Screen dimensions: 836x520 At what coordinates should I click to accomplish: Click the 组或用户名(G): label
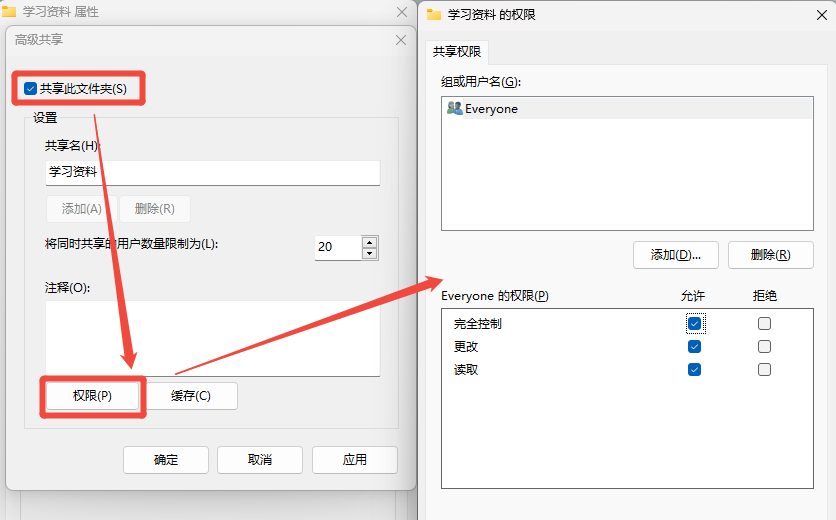tap(481, 82)
